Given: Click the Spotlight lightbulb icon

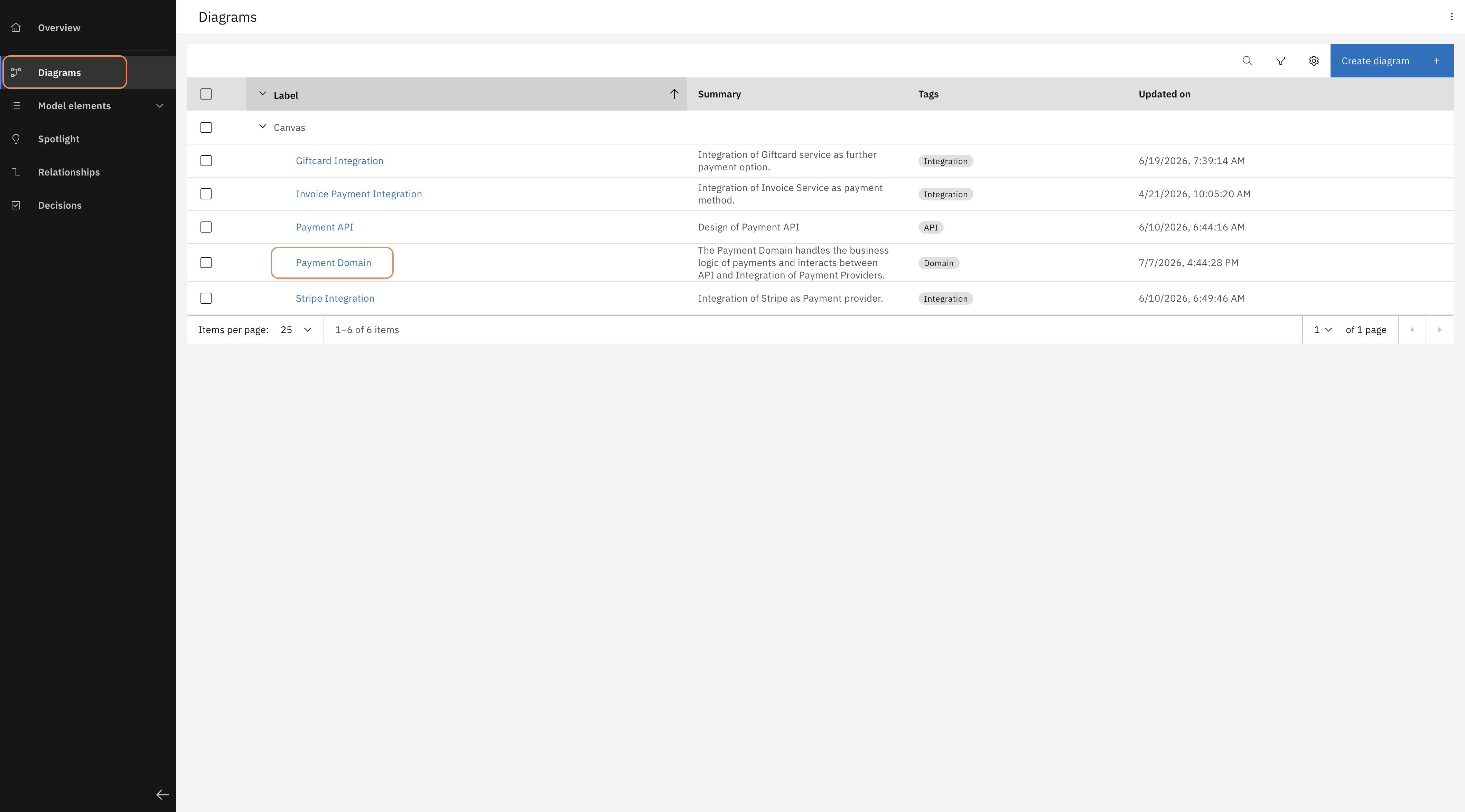Looking at the screenshot, I should click(16, 139).
